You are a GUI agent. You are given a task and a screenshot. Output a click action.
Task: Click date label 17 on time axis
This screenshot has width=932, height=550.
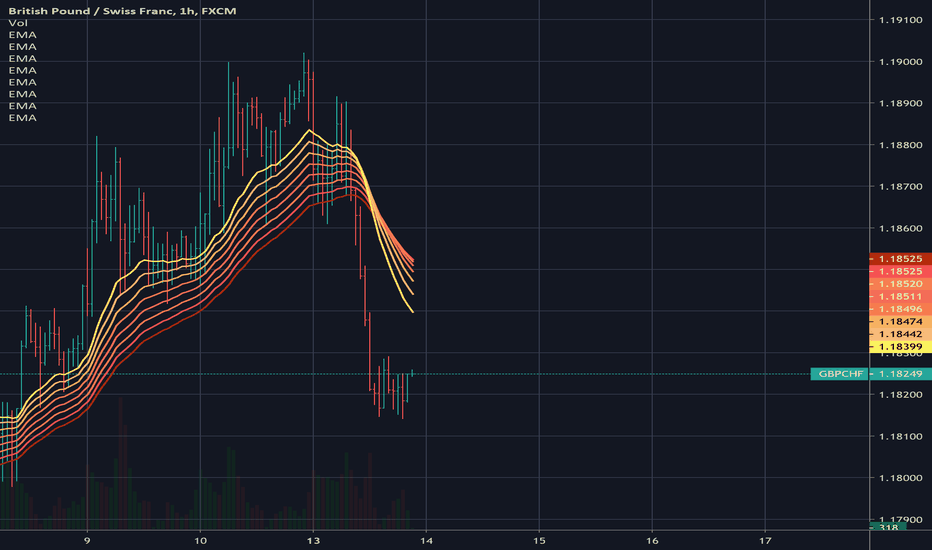[x=765, y=541]
